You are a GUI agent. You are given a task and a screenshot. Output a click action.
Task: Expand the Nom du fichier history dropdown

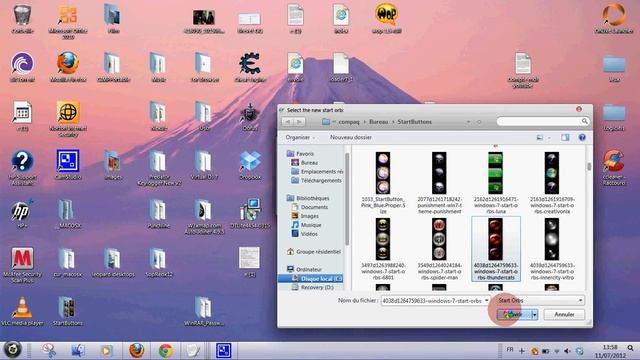[487, 300]
